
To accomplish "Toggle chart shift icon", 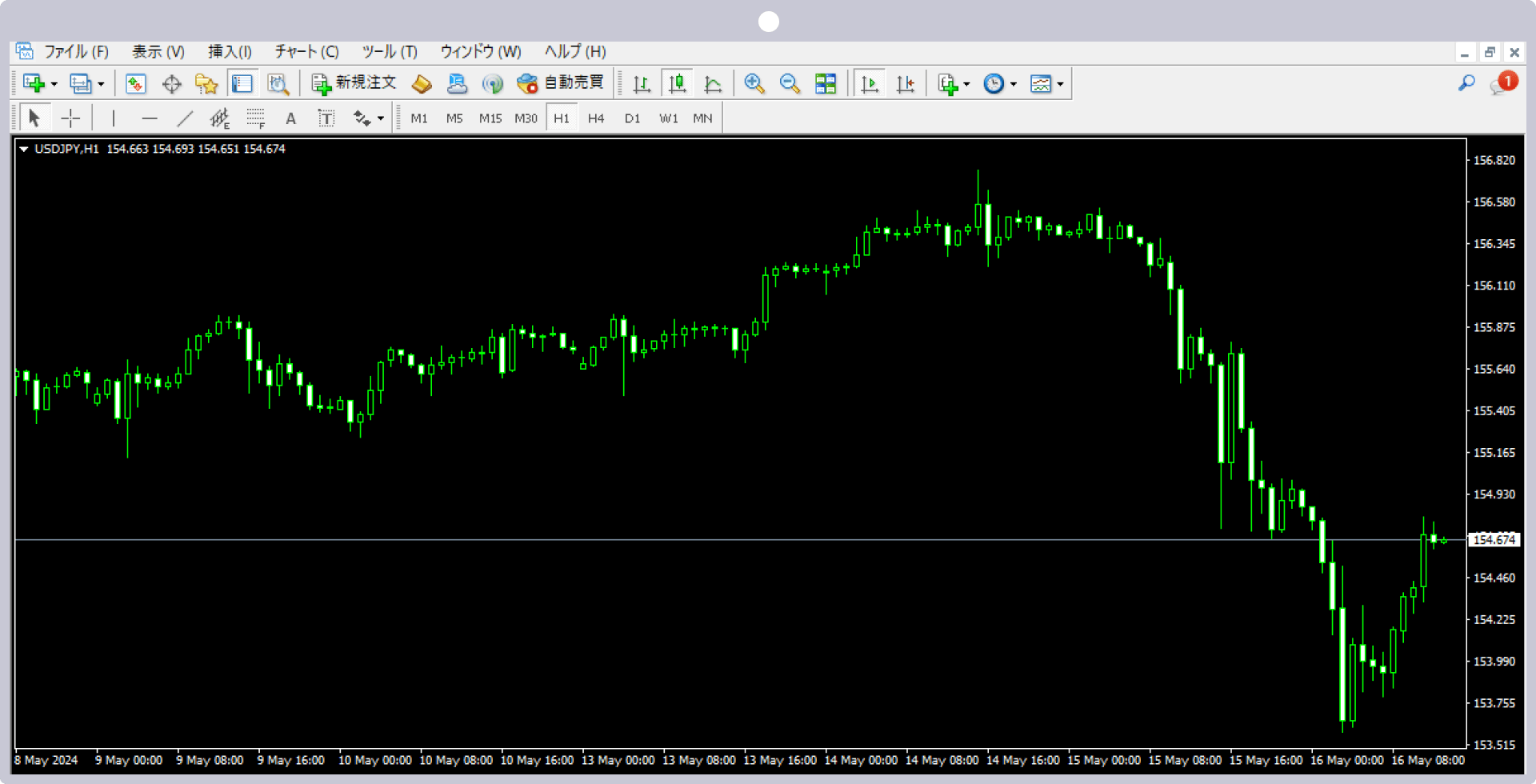I will [906, 83].
